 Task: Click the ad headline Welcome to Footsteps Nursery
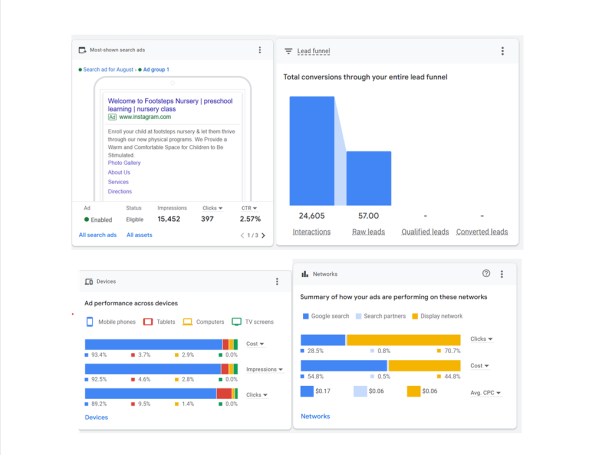170,105
